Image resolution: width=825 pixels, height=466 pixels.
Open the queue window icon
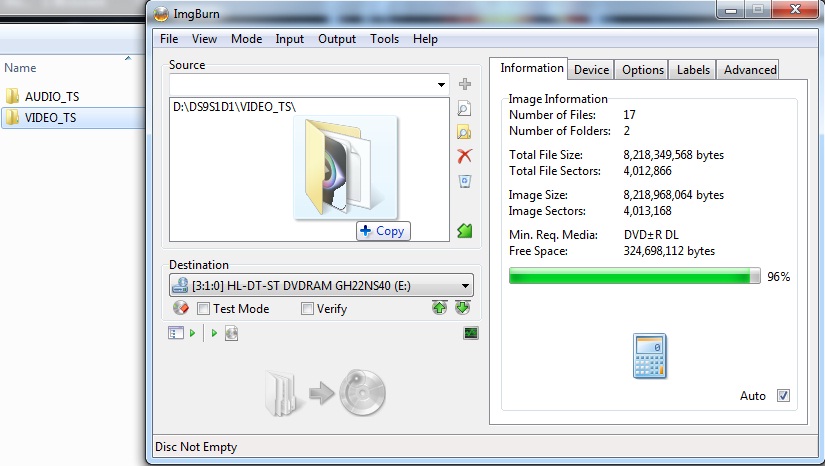pyautogui.click(x=176, y=333)
